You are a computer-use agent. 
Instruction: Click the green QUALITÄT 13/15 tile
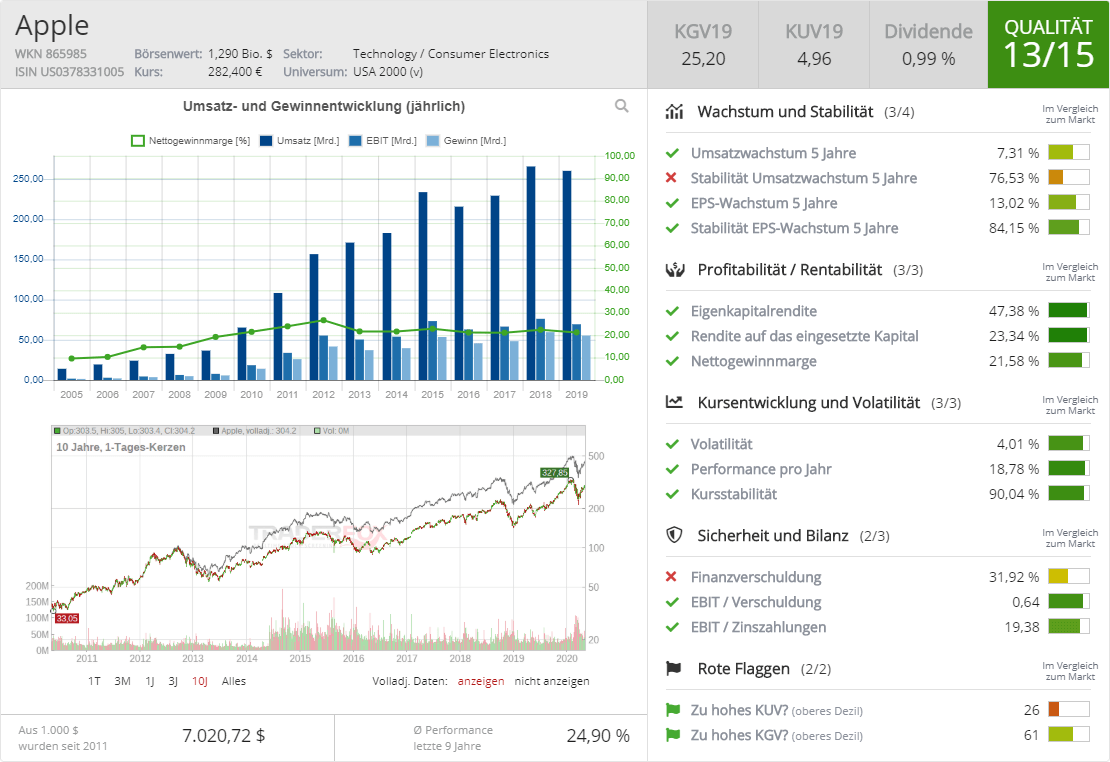(x=1048, y=45)
